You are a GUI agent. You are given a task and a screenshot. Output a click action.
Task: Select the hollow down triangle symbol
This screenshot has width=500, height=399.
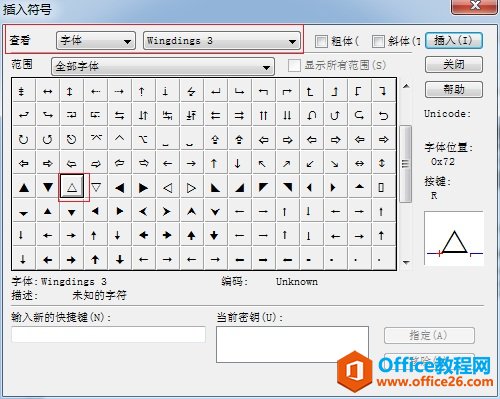96,188
